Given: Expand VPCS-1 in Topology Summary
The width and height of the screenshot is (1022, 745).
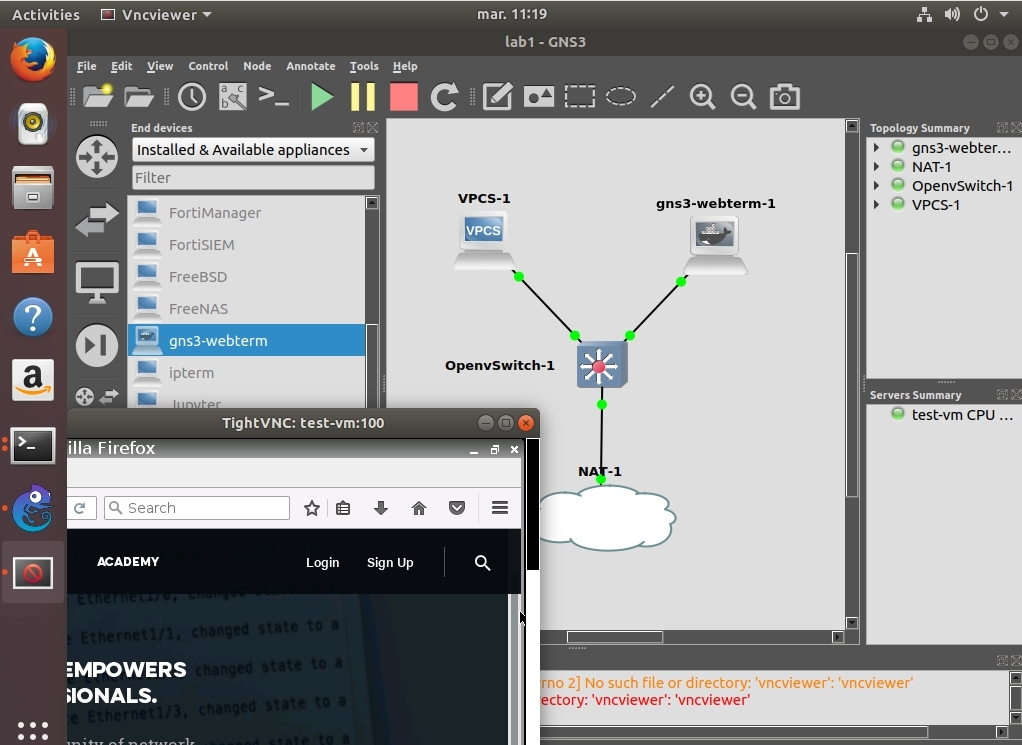Looking at the screenshot, I should 877,205.
